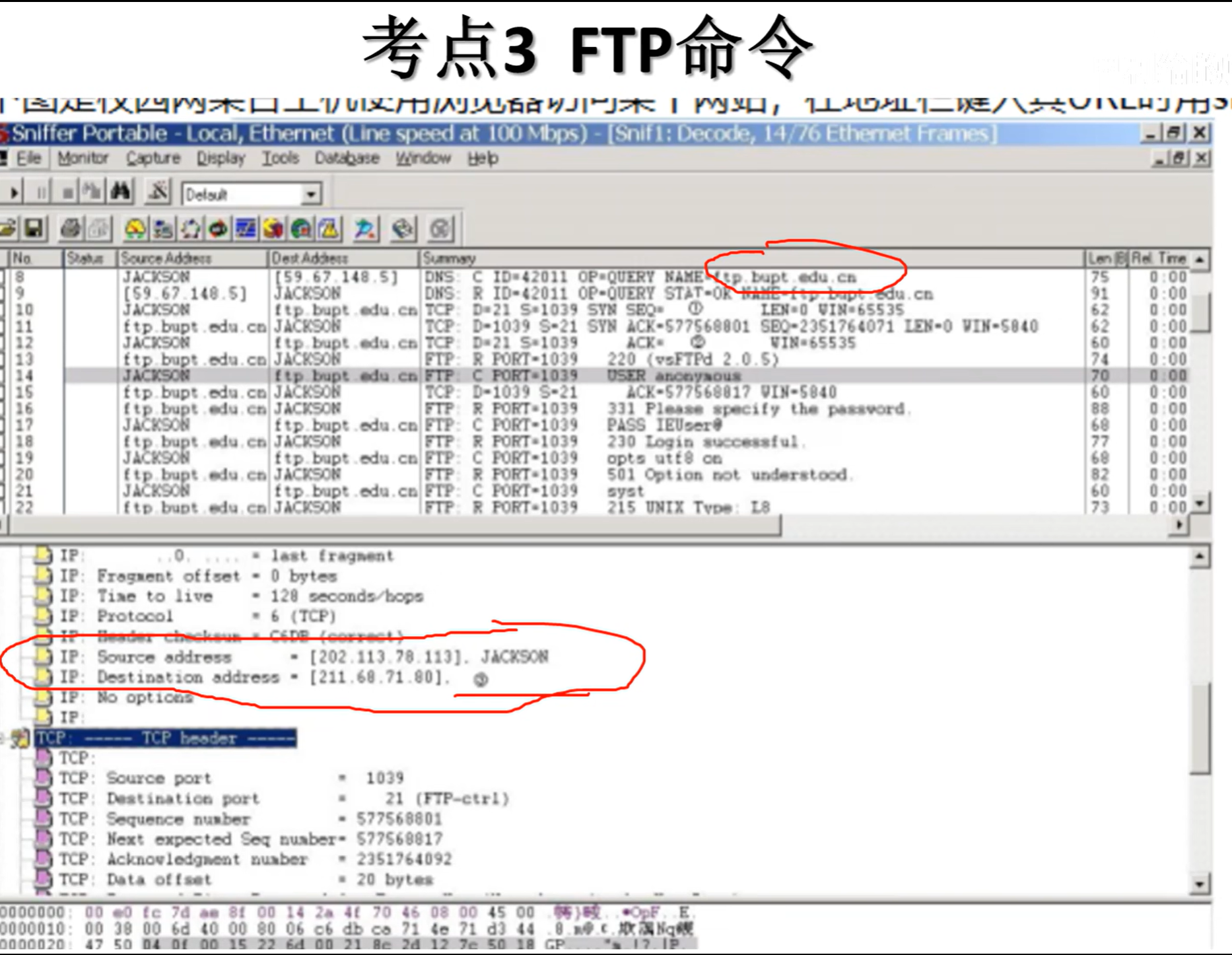Select packet 21 'syst' row
The image size is (1232, 955).
tap(594, 491)
